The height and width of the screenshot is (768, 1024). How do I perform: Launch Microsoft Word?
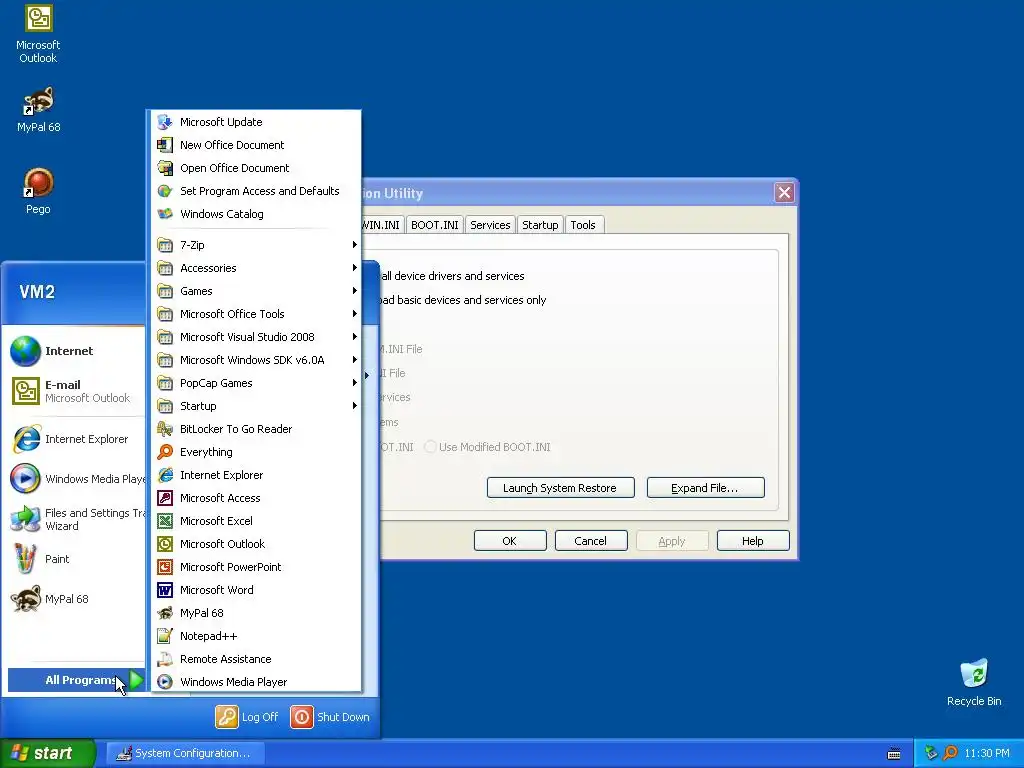(x=256, y=590)
